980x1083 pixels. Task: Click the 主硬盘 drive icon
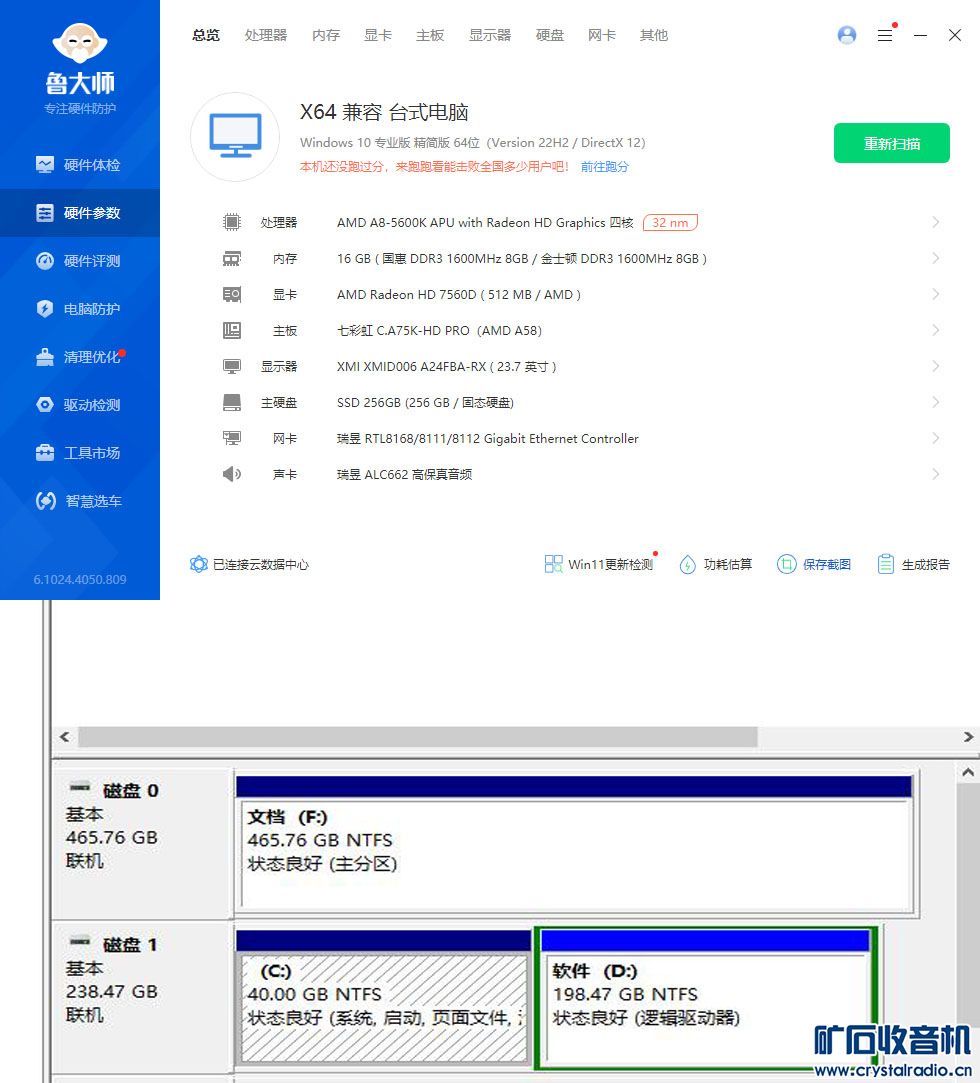pyautogui.click(x=231, y=403)
